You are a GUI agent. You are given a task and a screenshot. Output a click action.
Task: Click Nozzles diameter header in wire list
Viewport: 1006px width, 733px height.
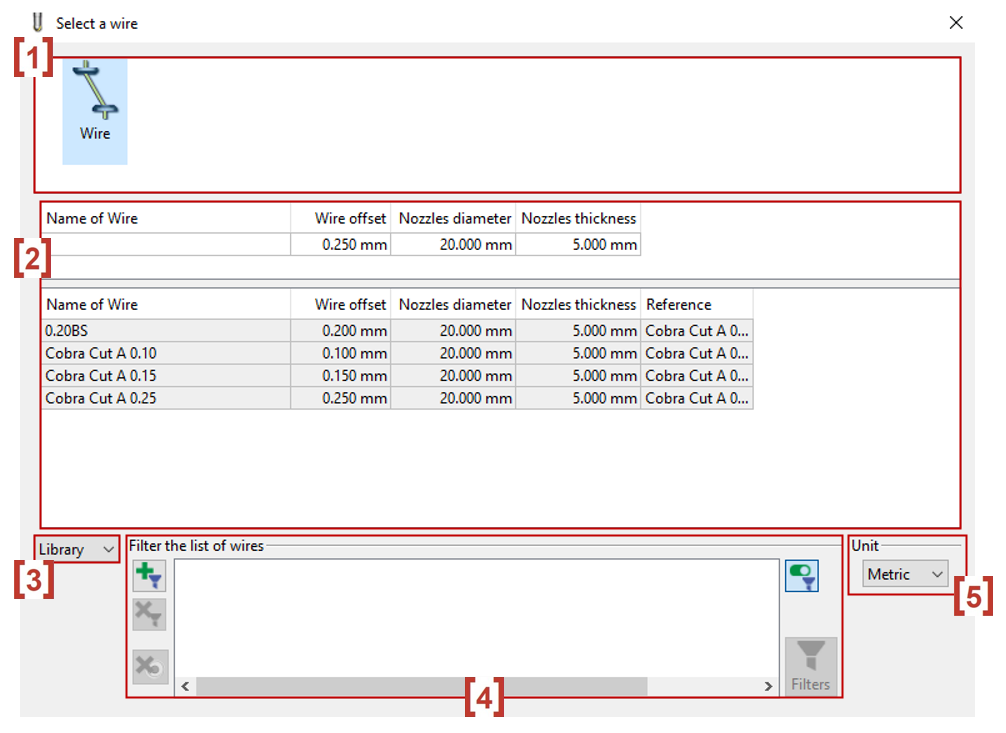pyautogui.click(x=455, y=305)
